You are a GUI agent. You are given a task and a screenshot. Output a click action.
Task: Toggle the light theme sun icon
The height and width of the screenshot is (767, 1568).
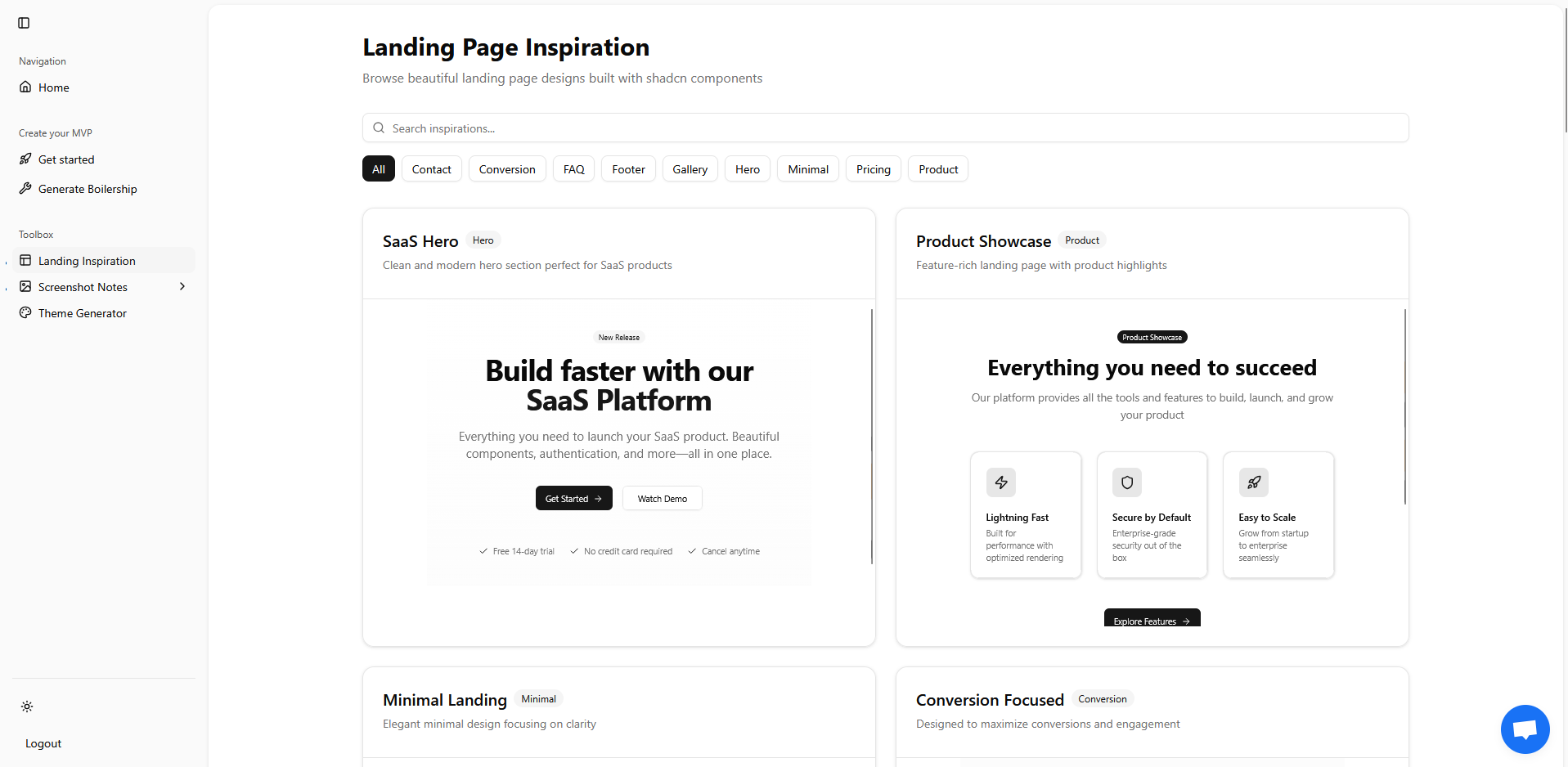click(x=27, y=706)
